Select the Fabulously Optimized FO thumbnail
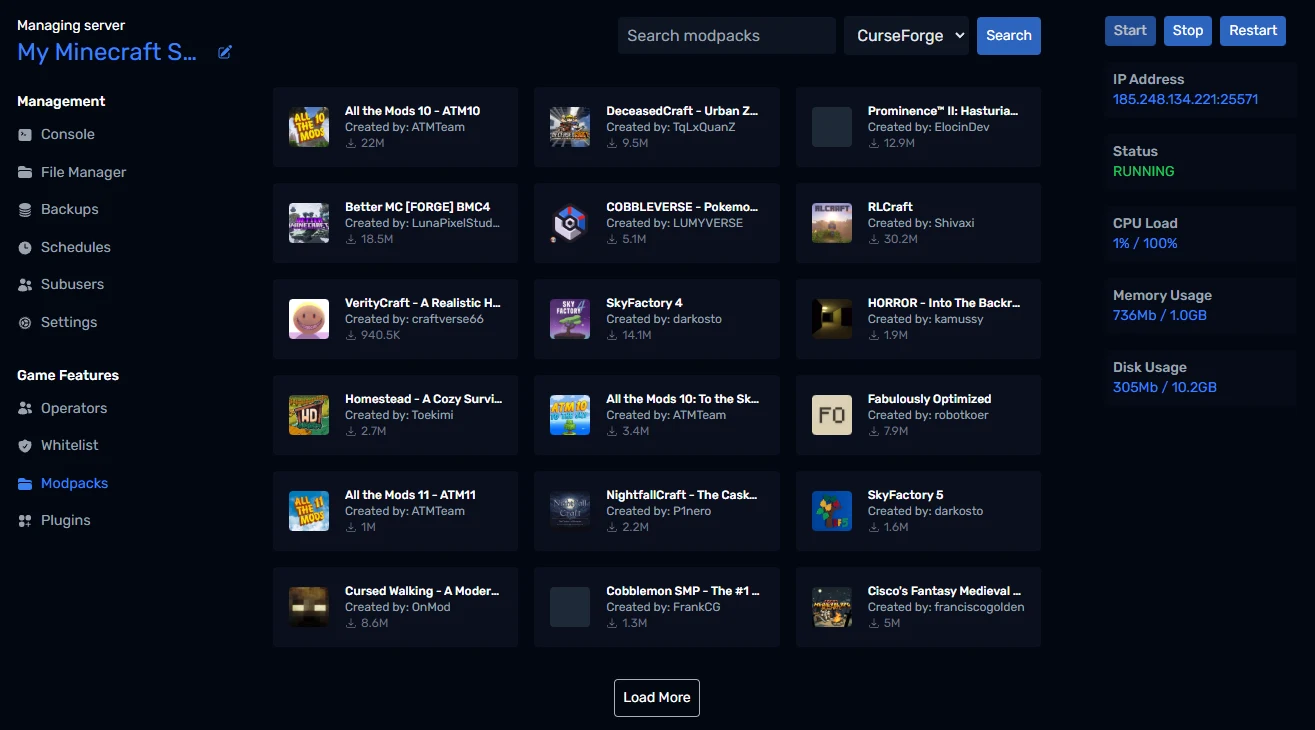The height and width of the screenshot is (730, 1315). tap(832, 415)
